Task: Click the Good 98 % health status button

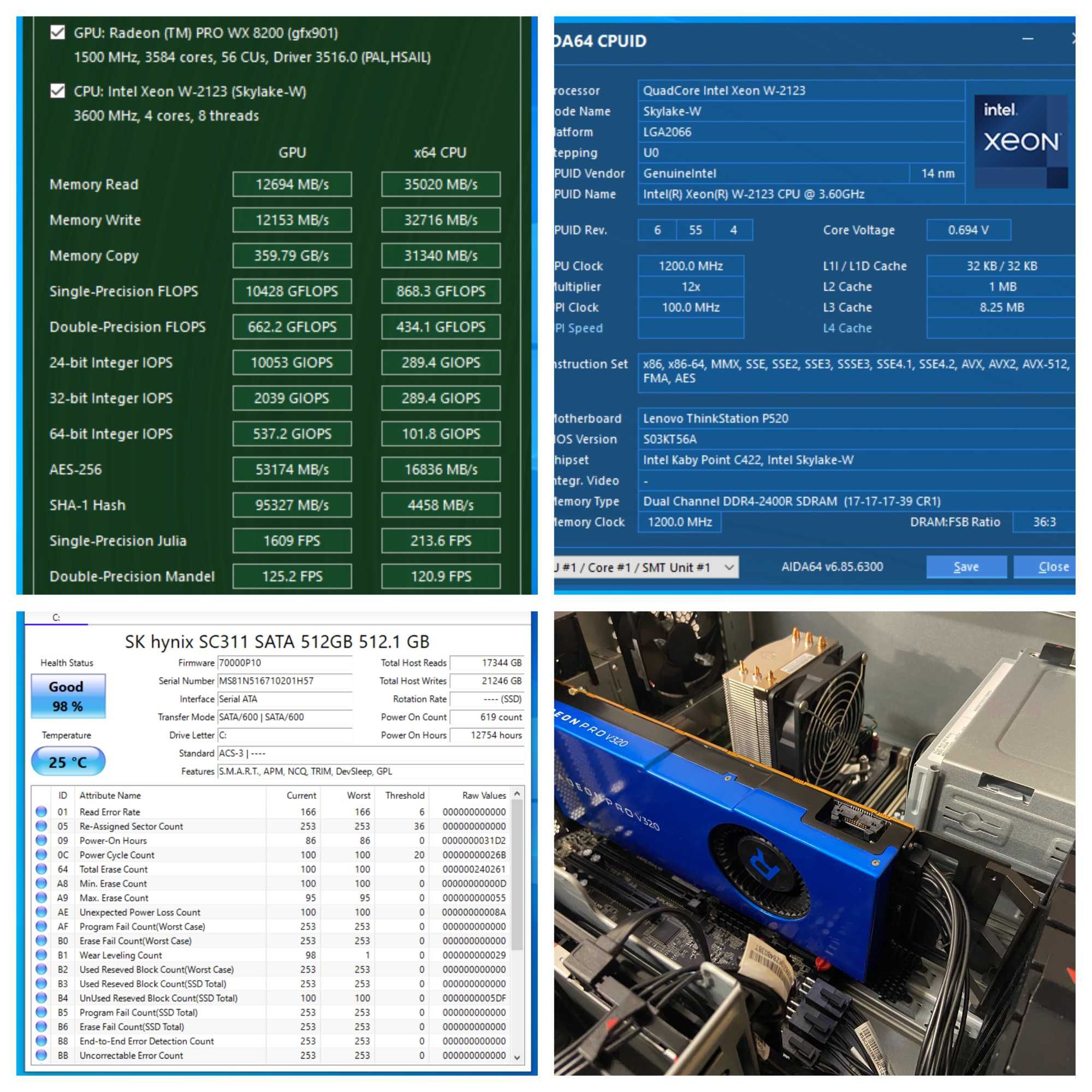Action: (68, 696)
